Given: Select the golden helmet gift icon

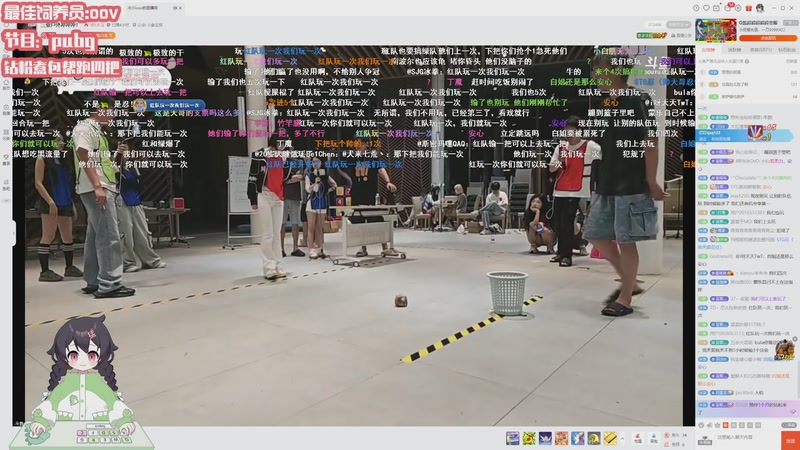Looking at the screenshot, I should [594, 438].
